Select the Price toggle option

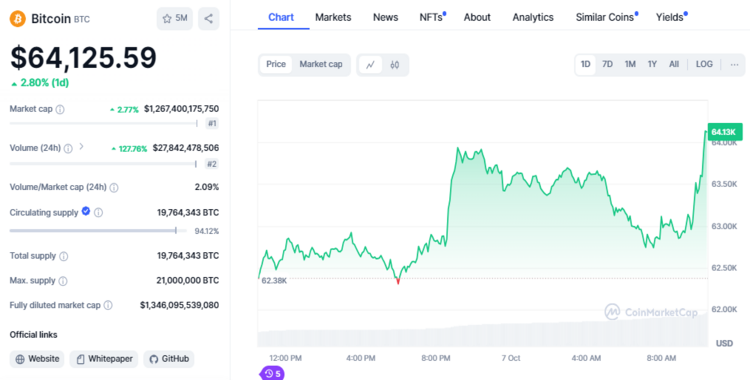(276, 64)
